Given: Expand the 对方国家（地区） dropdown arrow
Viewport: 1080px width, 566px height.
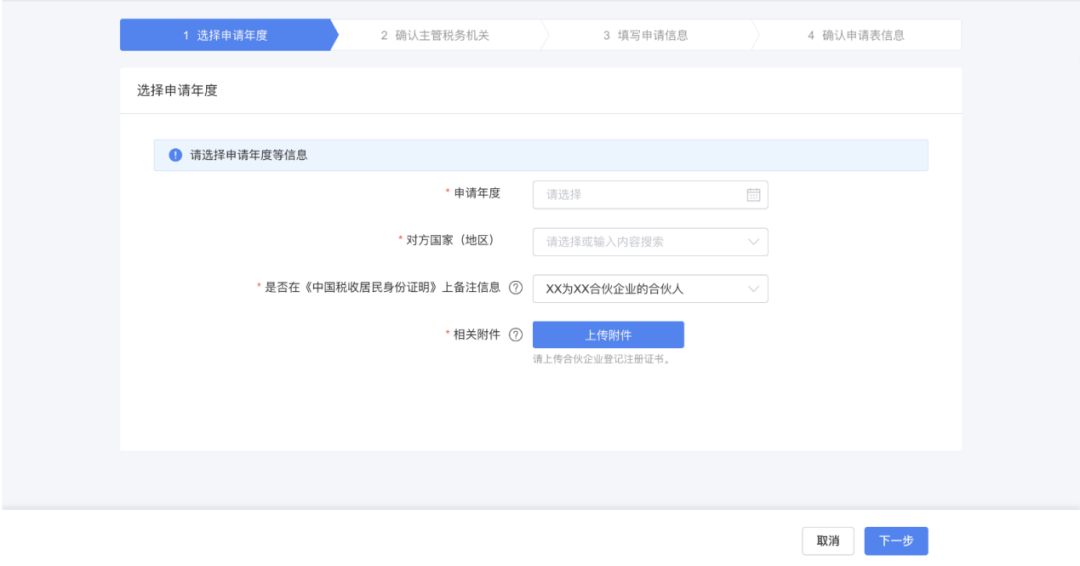Looking at the screenshot, I should [753, 242].
